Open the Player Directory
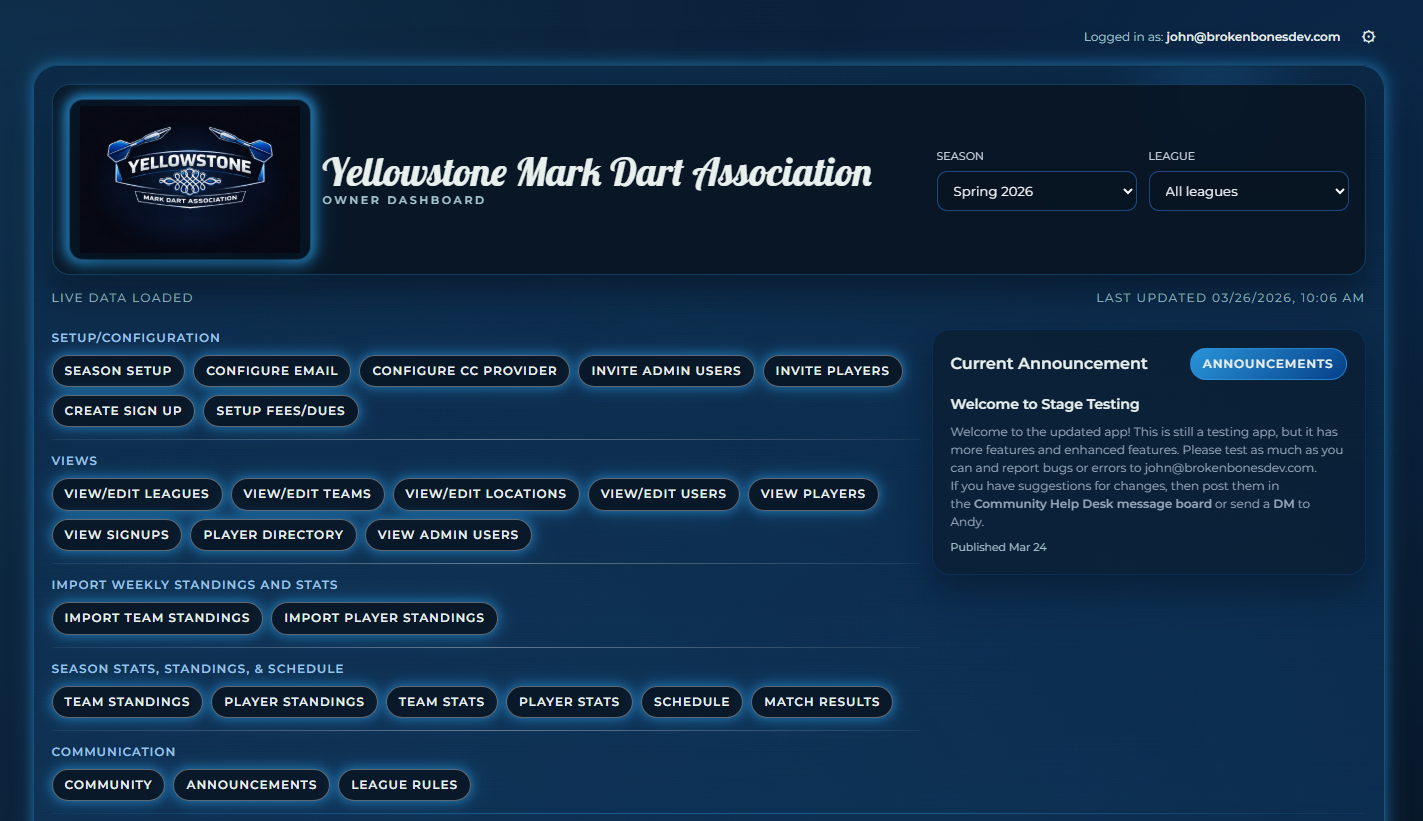The width and height of the screenshot is (1423, 821). pyautogui.click(x=273, y=535)
